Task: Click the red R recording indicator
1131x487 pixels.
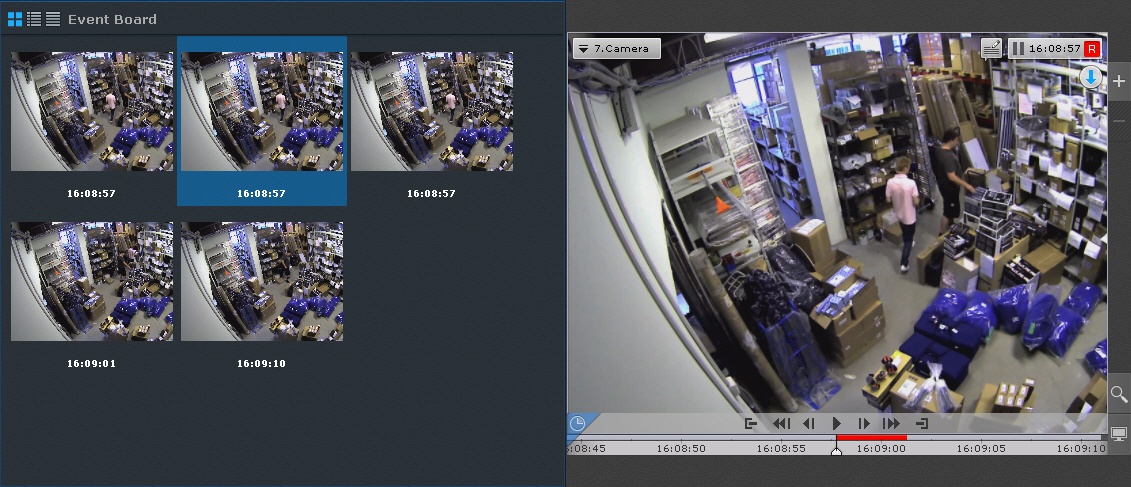Action: click(1091, 48)
